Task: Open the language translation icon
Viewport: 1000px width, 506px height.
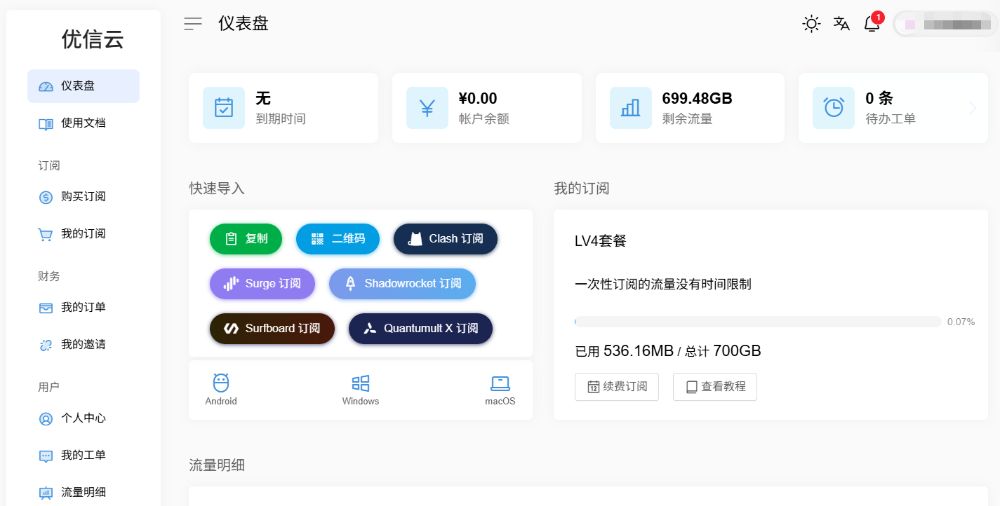Action: (841, 24)
